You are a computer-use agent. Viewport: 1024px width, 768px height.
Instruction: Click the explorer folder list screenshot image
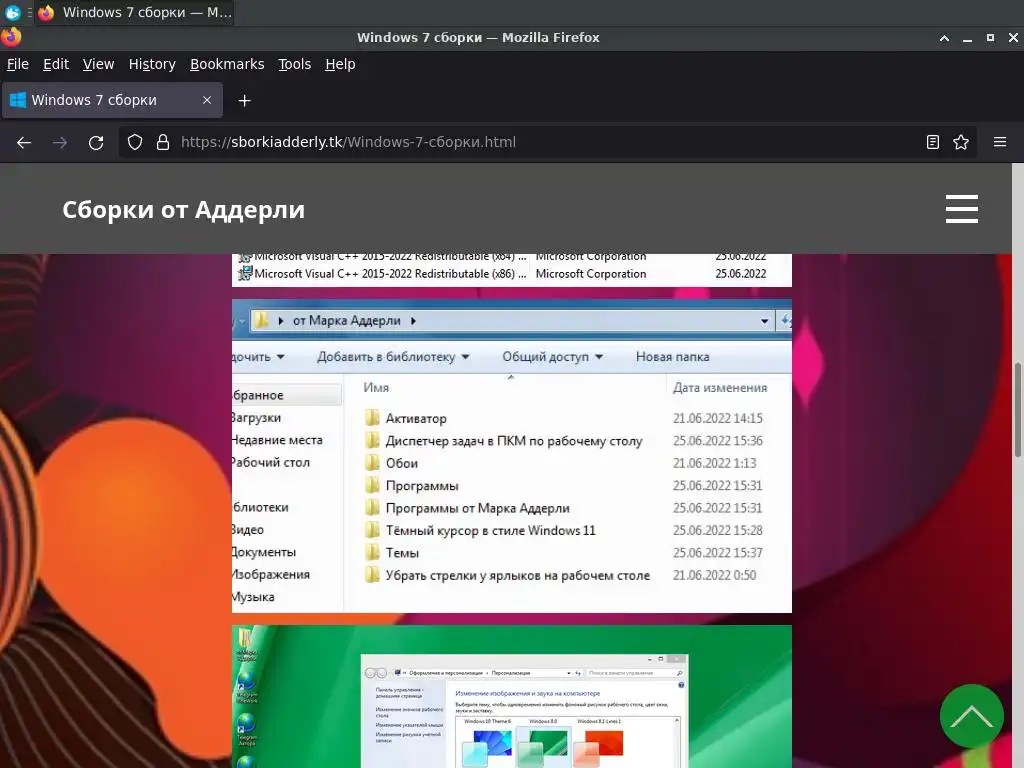[x=512, y=456]
